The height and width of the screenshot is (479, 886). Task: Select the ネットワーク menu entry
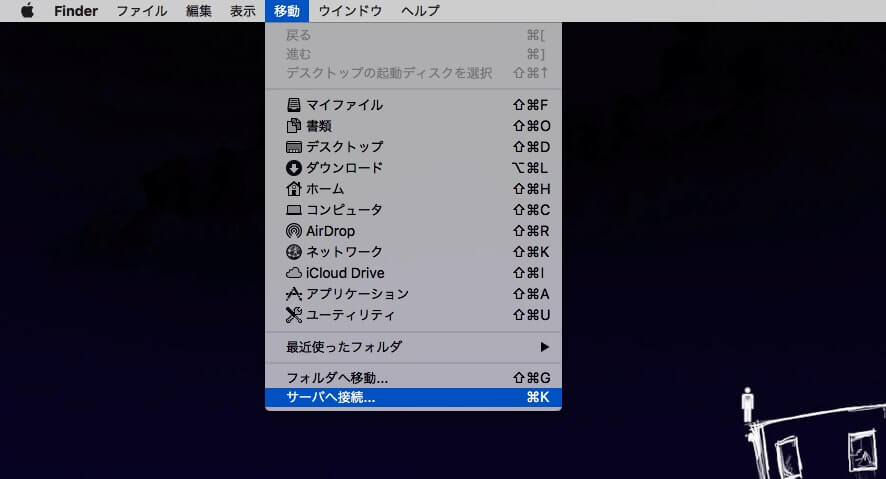(413, 252)
